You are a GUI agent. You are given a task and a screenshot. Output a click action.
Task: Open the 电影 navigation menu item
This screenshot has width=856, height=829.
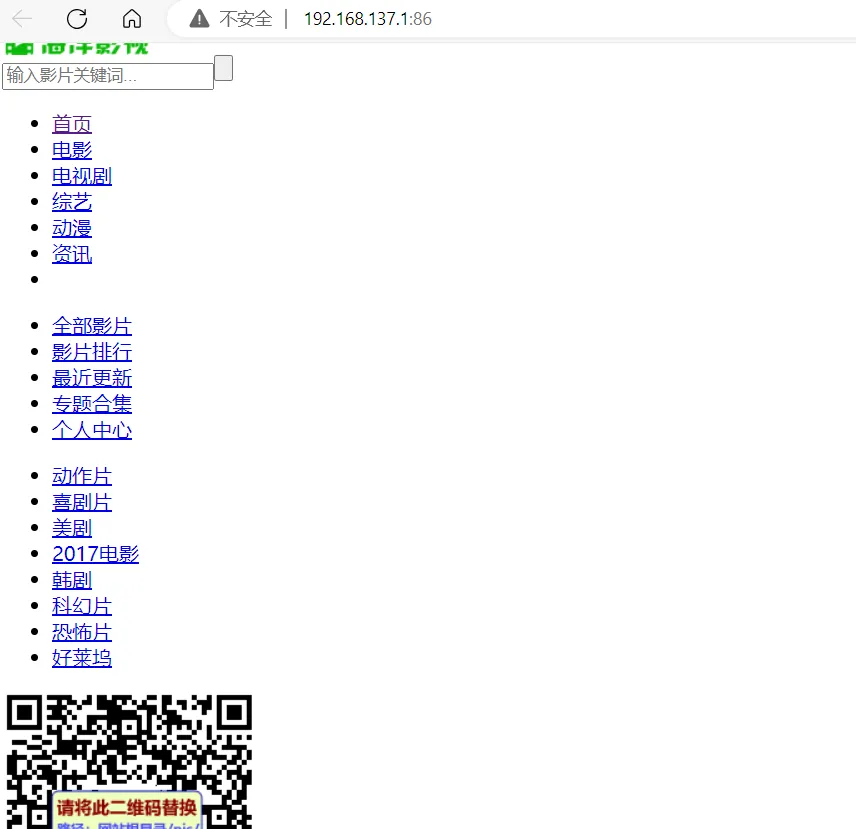coord(72,149)
